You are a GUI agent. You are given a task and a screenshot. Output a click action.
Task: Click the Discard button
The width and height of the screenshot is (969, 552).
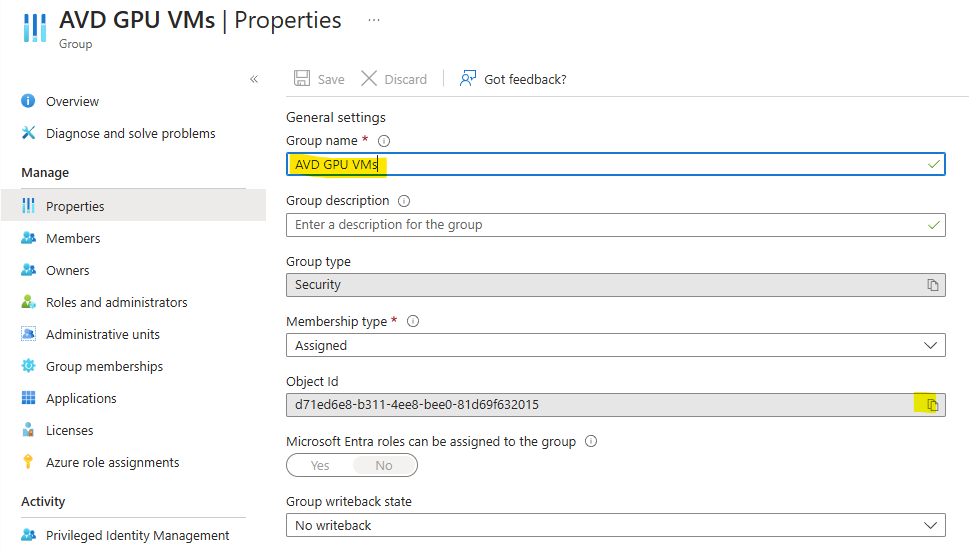[394, 79]
